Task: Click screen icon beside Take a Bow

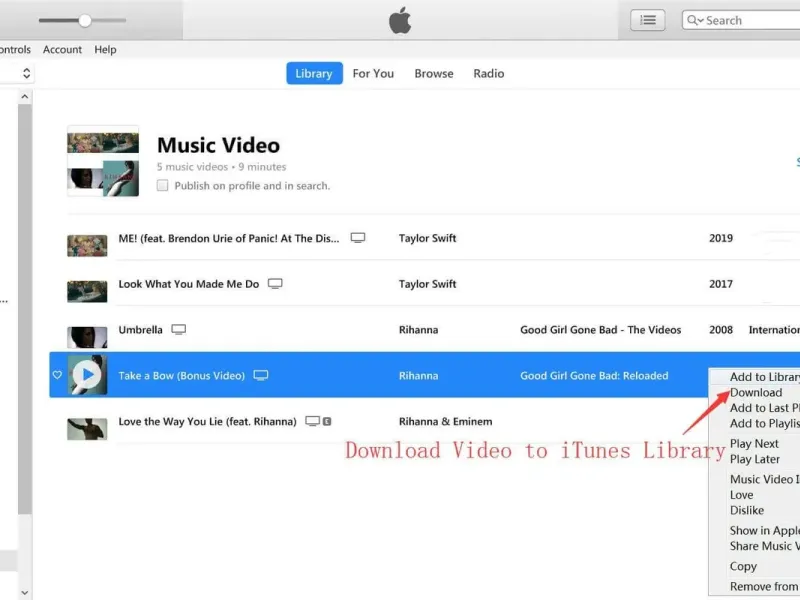Action: pos(261,376)
